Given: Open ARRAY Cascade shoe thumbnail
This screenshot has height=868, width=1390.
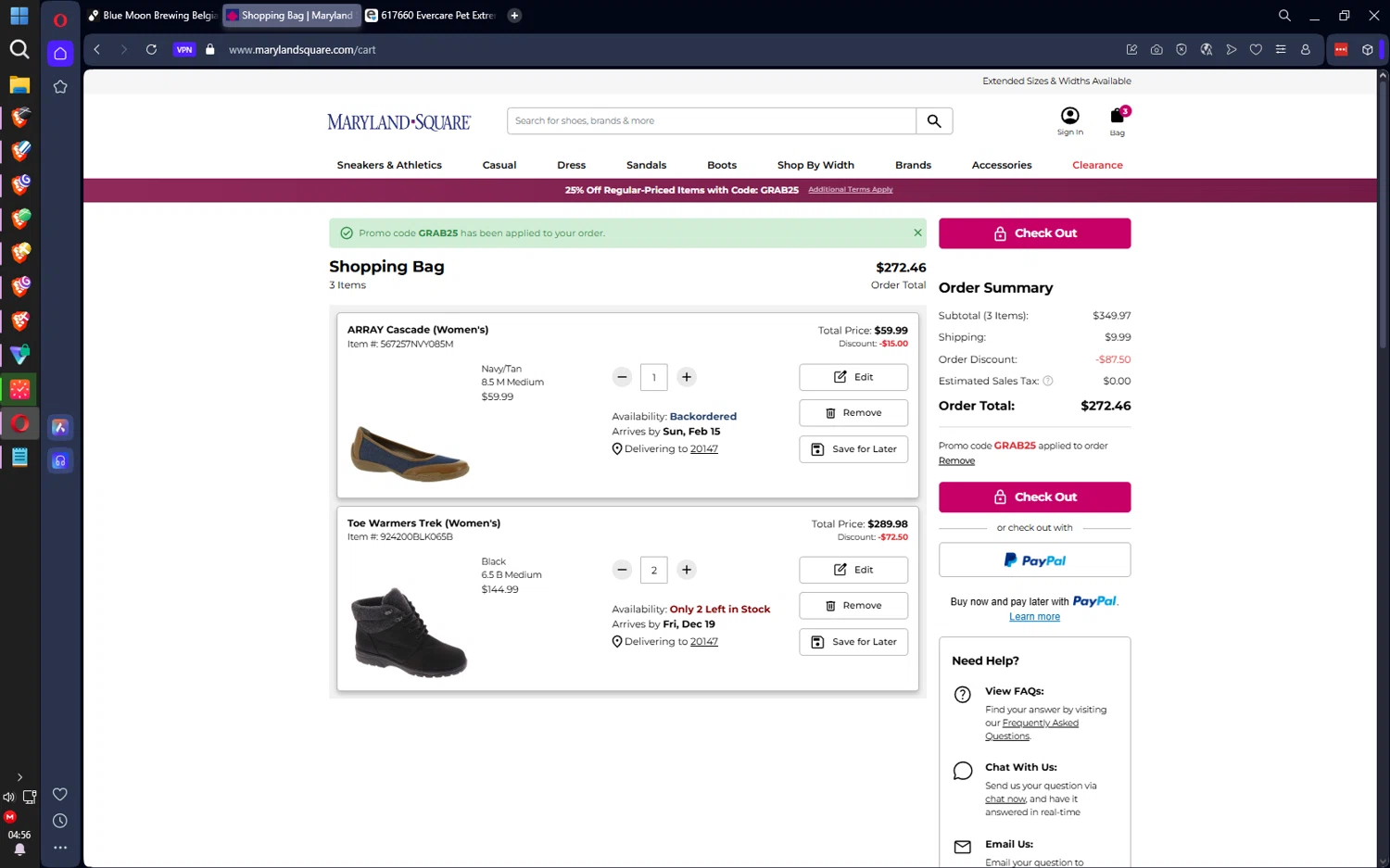Looking at the screenshot, I should pos(410,453).
